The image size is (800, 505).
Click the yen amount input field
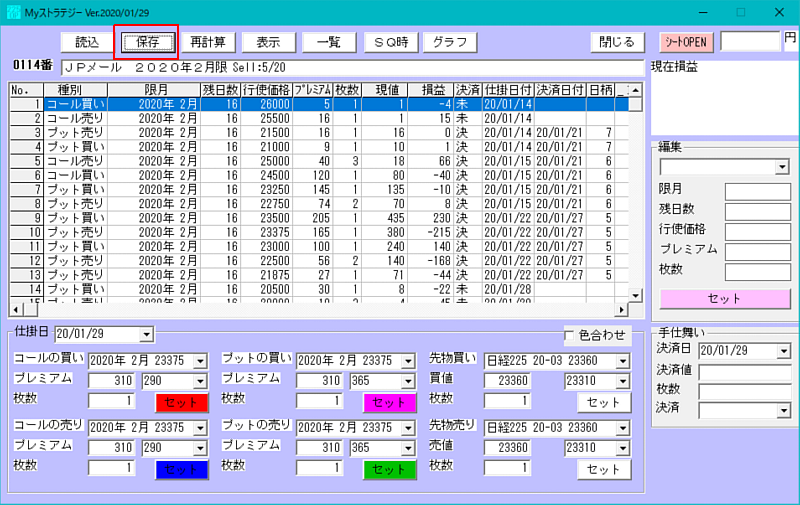click(x=750, y=41)
